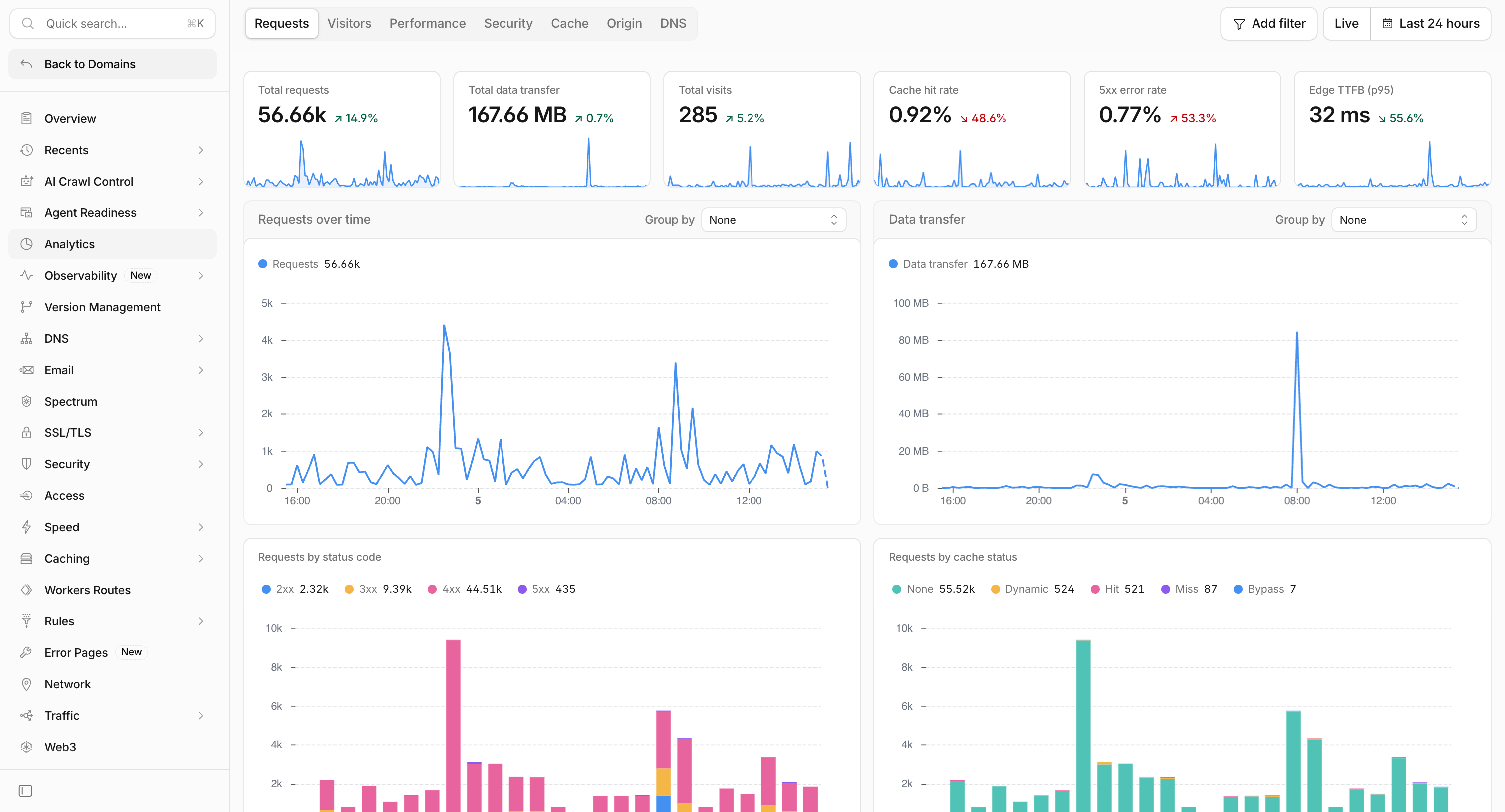Click the Agent Readiness icon
Screen dimensions: 1505x812
tap(26, 213)
